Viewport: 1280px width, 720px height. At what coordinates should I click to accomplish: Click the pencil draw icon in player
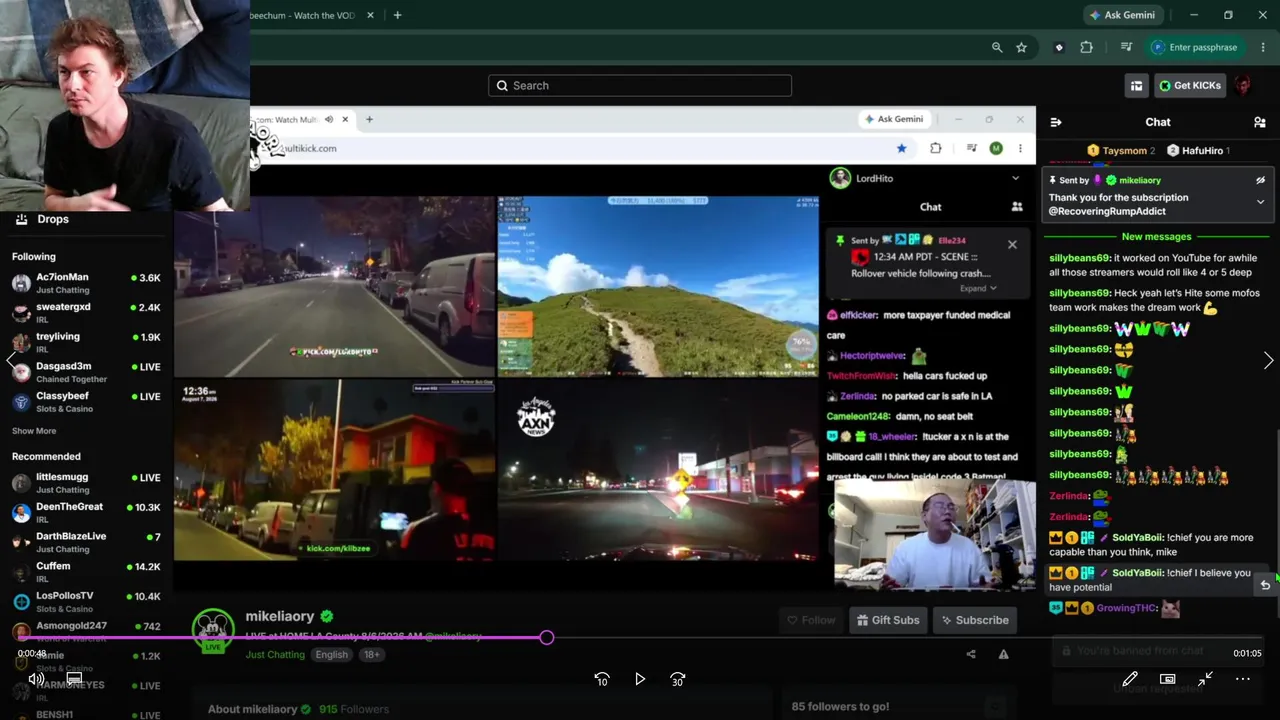(x=1130, y=679)
